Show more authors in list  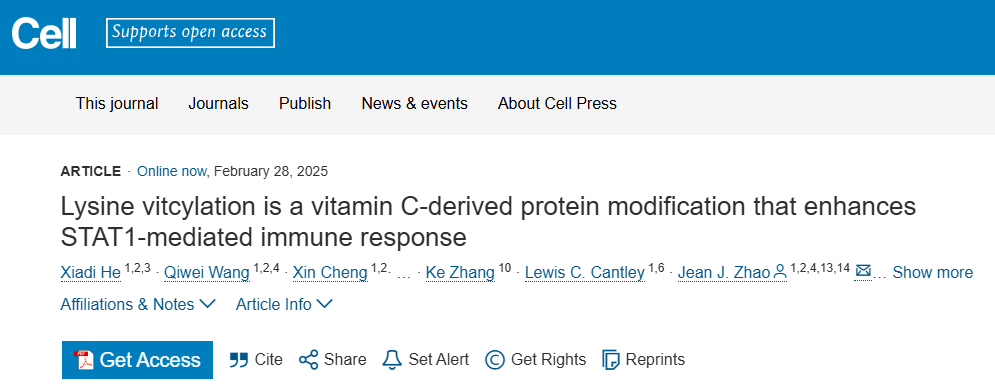pos(932,273)
